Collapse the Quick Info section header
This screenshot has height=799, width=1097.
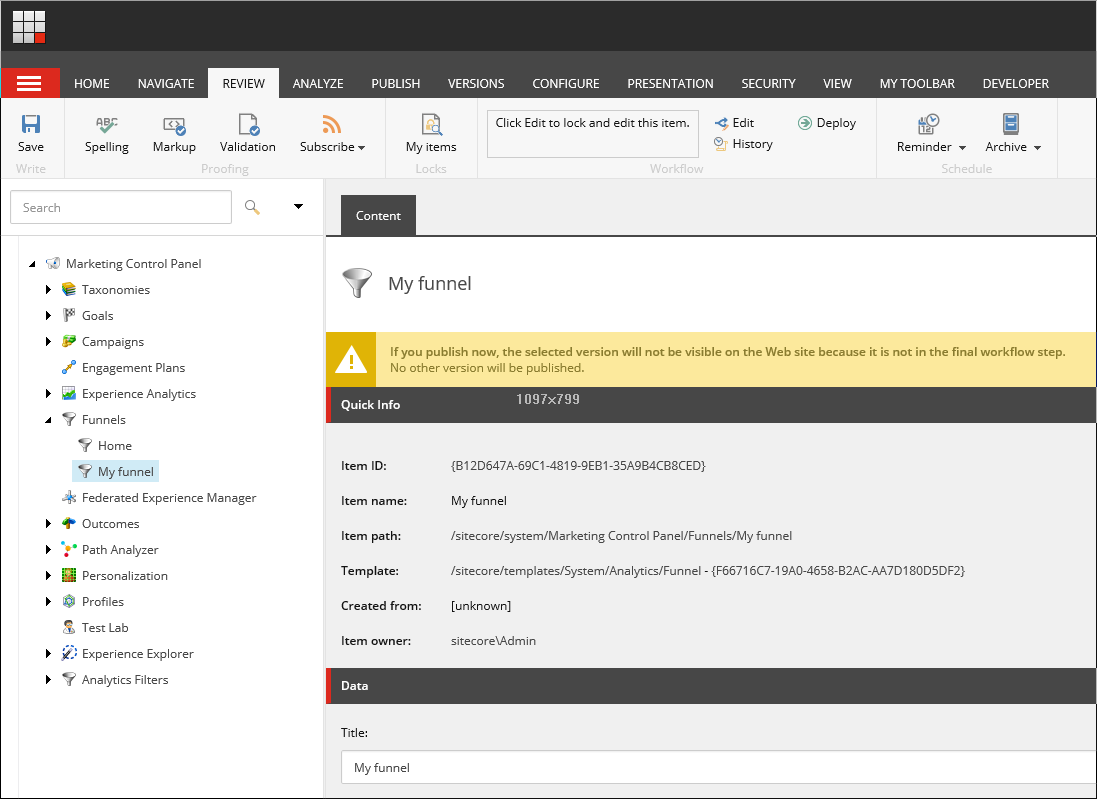711,404
